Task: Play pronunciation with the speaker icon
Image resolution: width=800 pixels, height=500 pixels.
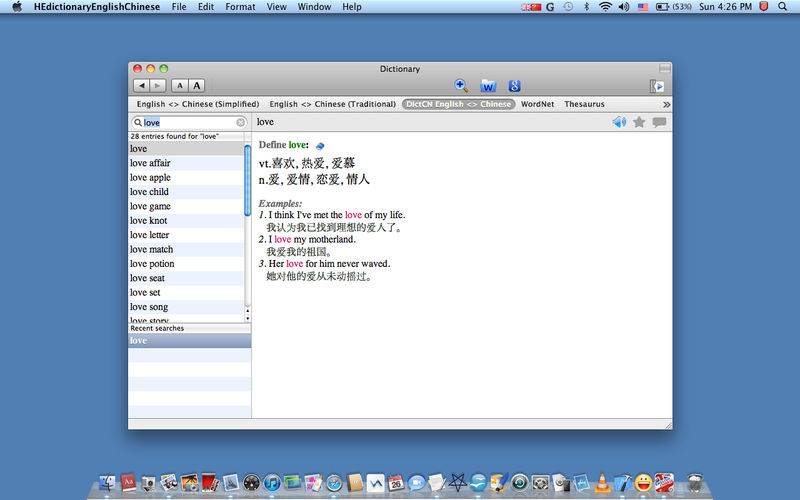Action: (x=619, y=122)
